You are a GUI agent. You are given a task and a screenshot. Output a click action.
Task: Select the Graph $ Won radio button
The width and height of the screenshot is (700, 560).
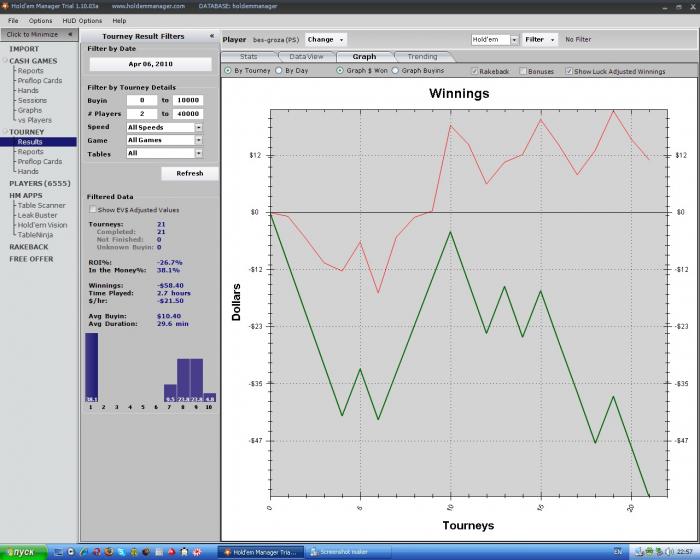pyautogui.click(x=340, y=71)
